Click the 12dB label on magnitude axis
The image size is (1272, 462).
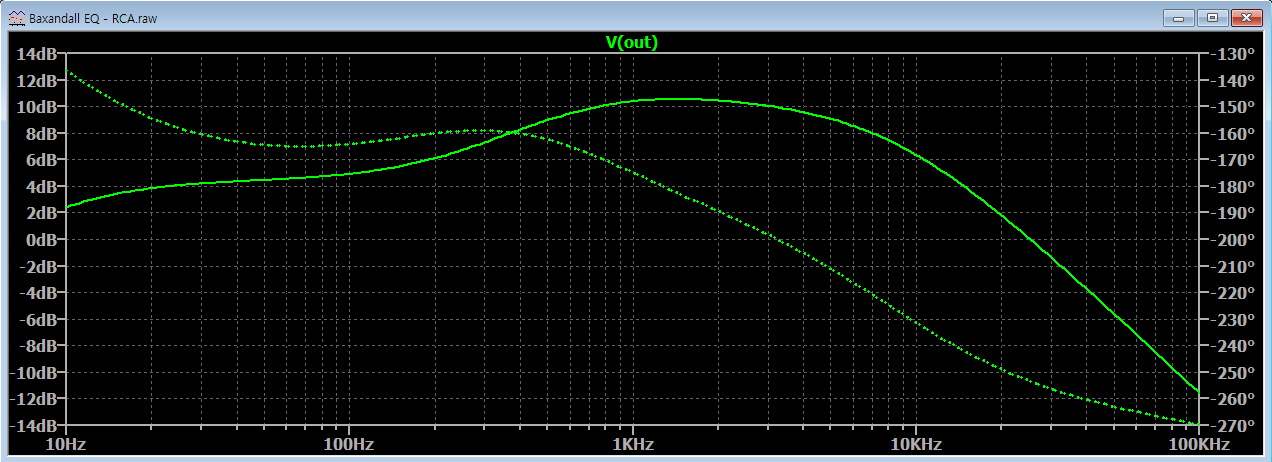[x=39, y=80]
